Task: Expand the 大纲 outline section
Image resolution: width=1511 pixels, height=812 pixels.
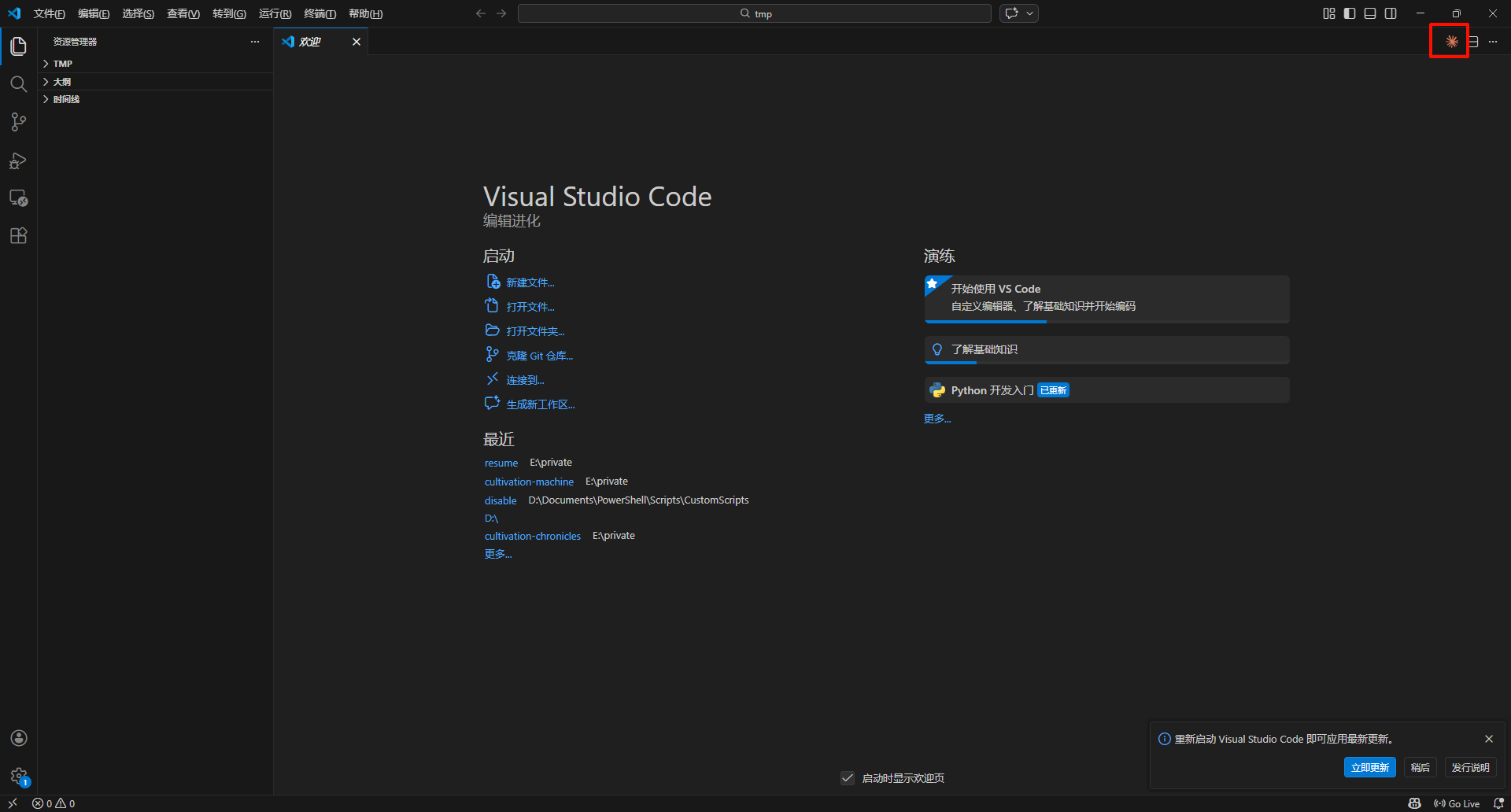Action: (x=156, y=82)
